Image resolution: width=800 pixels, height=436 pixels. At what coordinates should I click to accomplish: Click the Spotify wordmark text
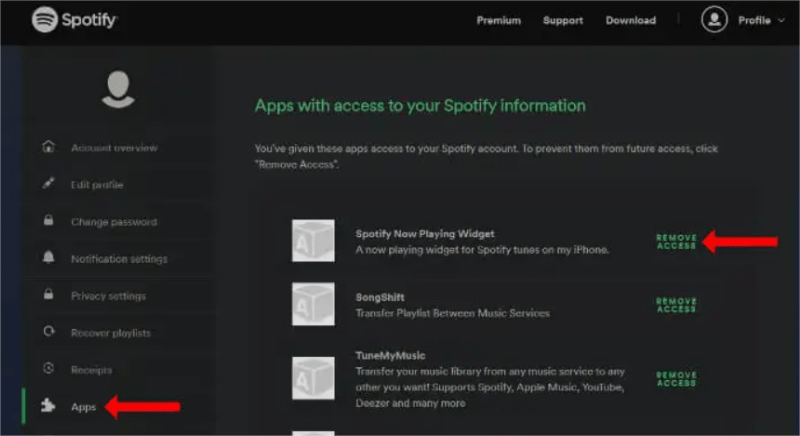(x=89, y=20)
